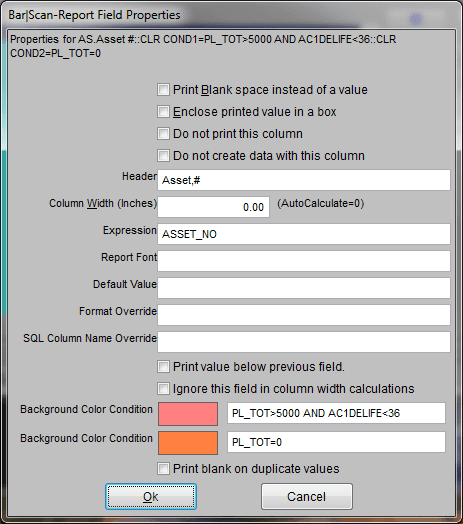Edit the PL_TOT=0 condition field

336,442
